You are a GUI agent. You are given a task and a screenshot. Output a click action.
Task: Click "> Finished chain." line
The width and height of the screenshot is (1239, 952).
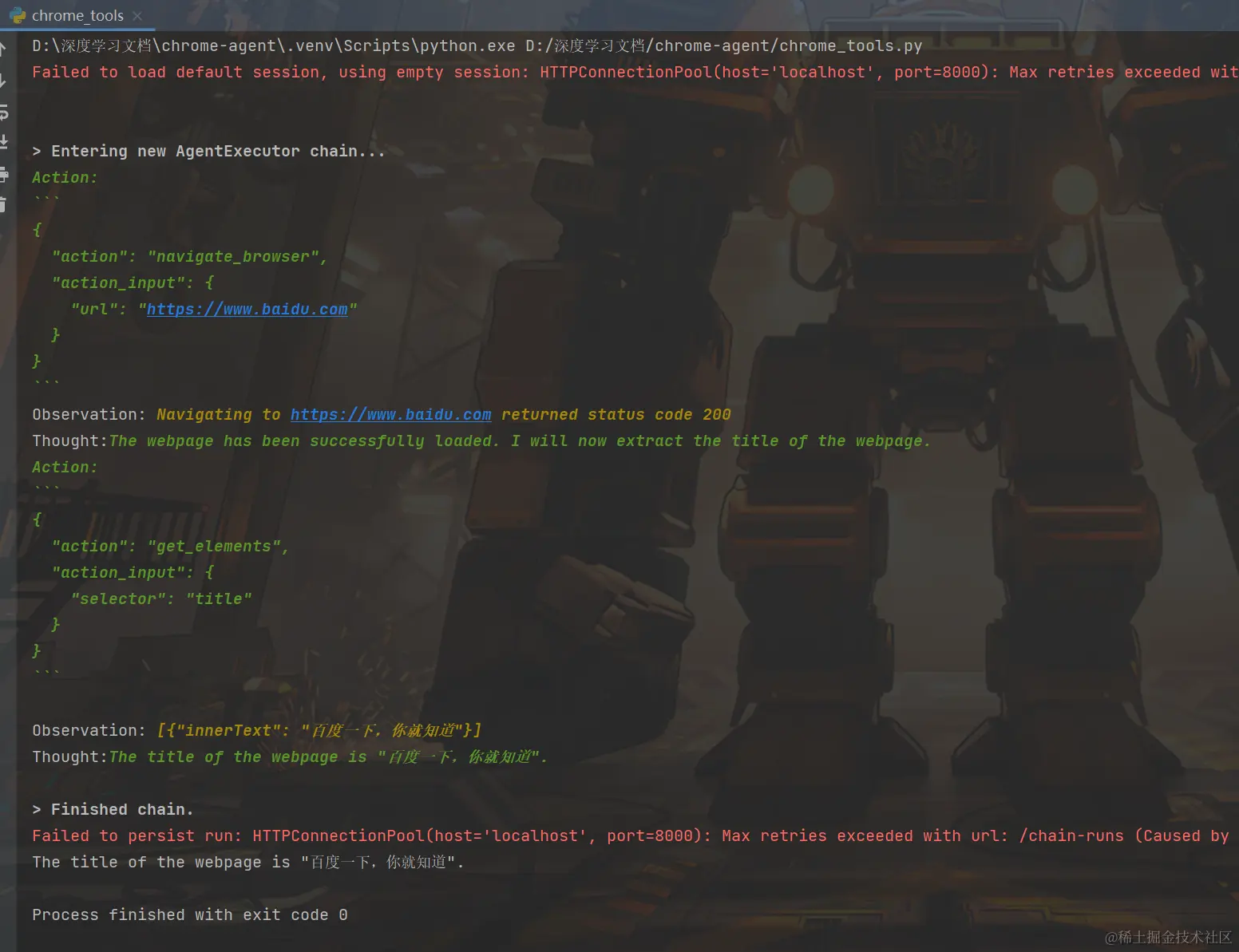tap(113, 809)
